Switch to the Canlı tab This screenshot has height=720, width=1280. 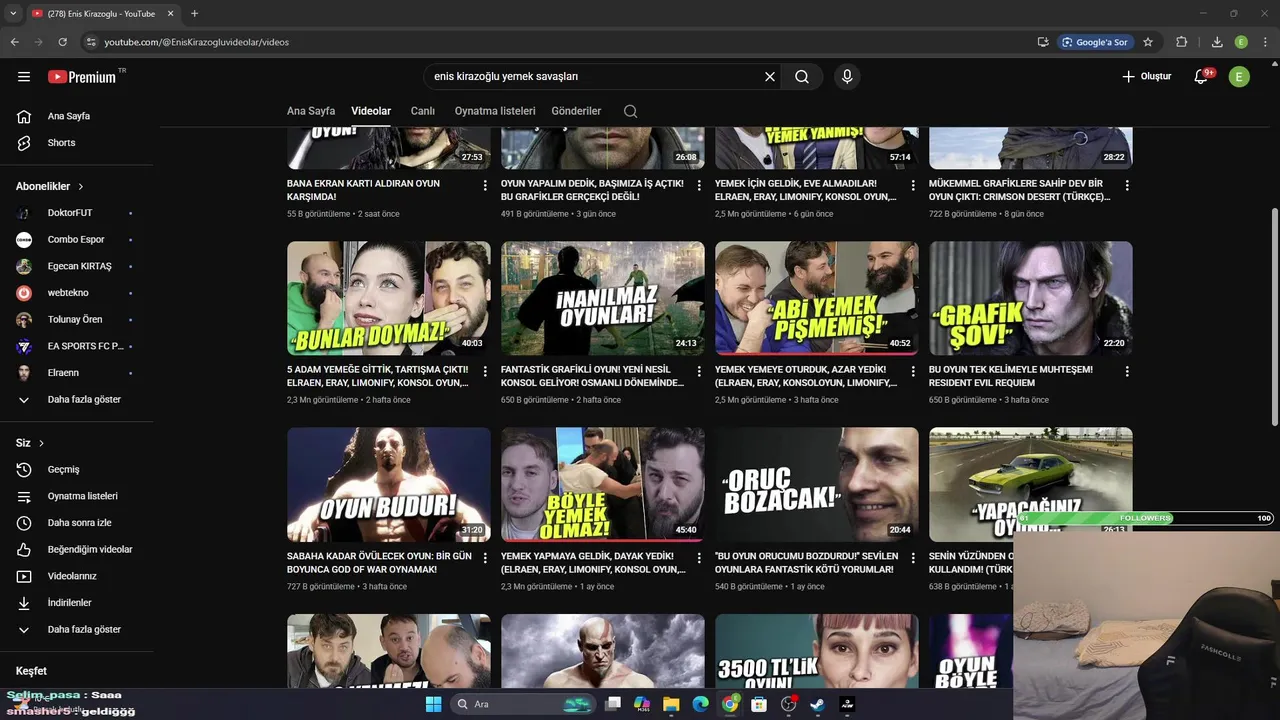[x=423, y=111]
